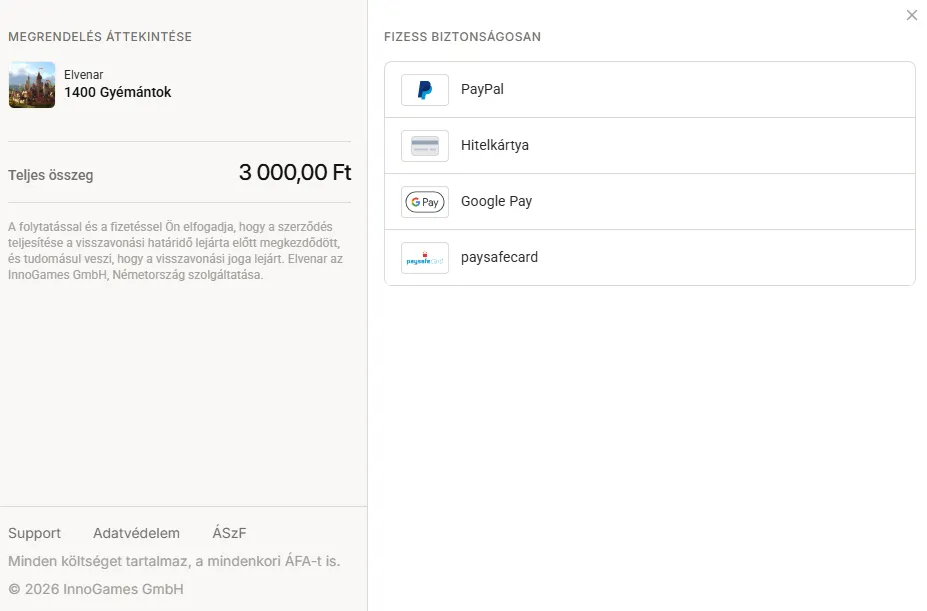The image size is (927, 611).
Task: Open the Adatvédelem privacy link
Action: 137,533
